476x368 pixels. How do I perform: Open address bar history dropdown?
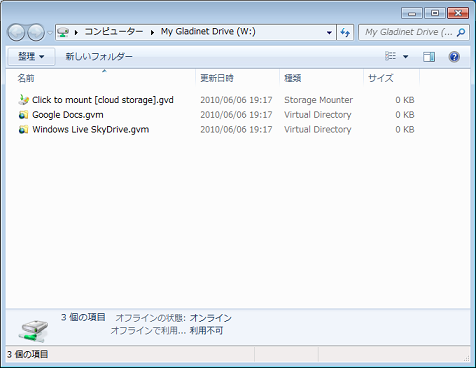point(329,32)
